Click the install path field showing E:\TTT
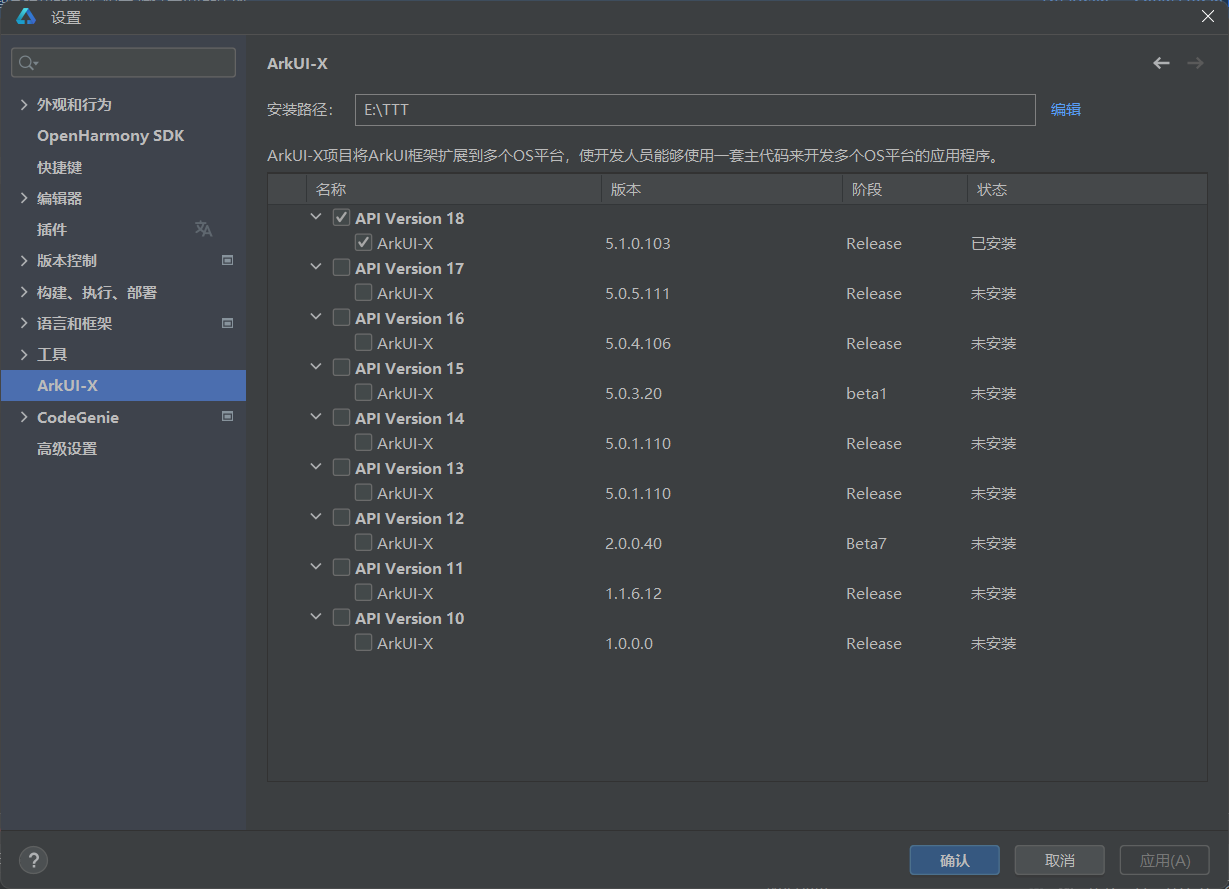 click(695, 110)
